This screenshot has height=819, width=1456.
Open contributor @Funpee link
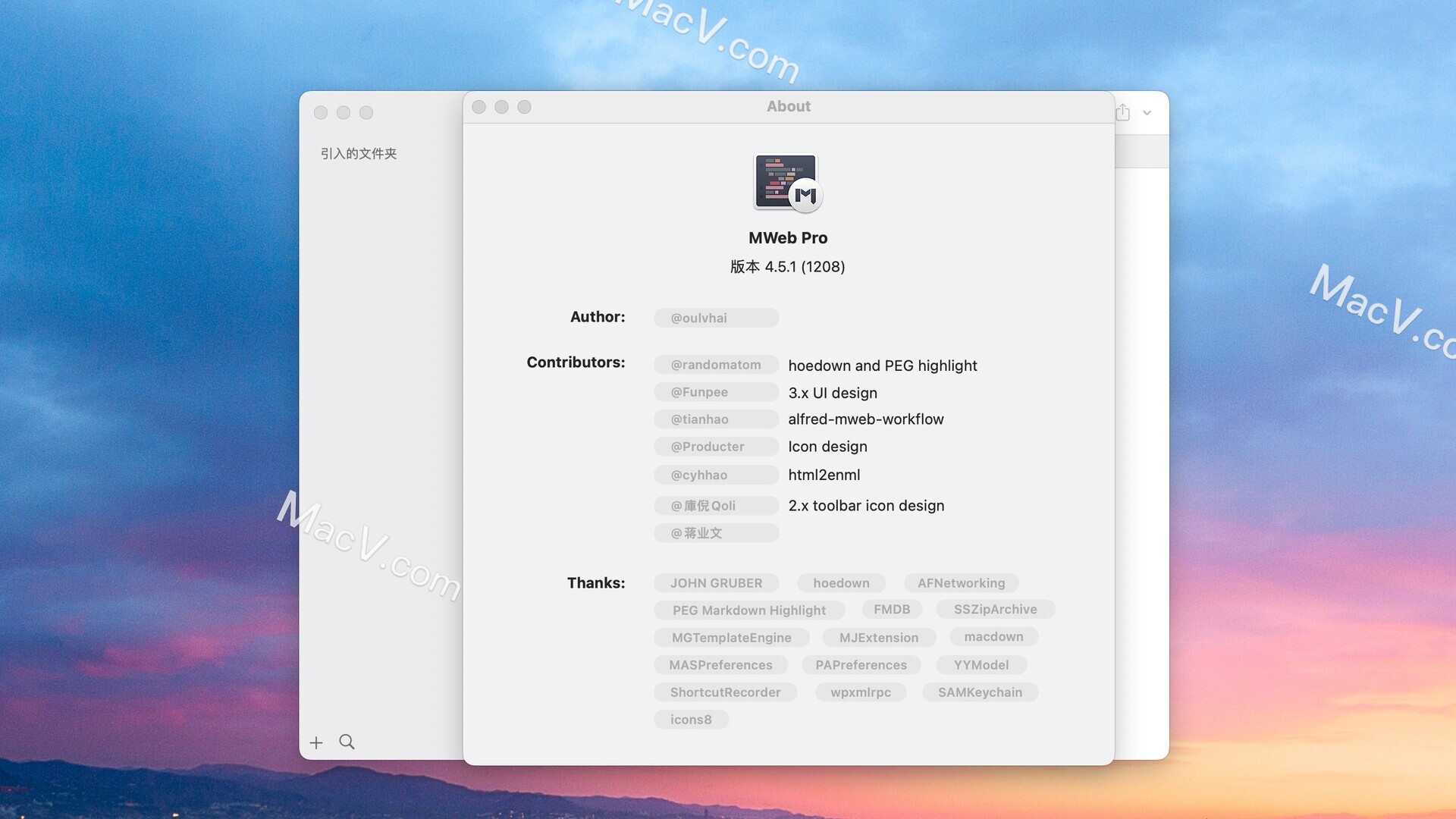[717, 392]
